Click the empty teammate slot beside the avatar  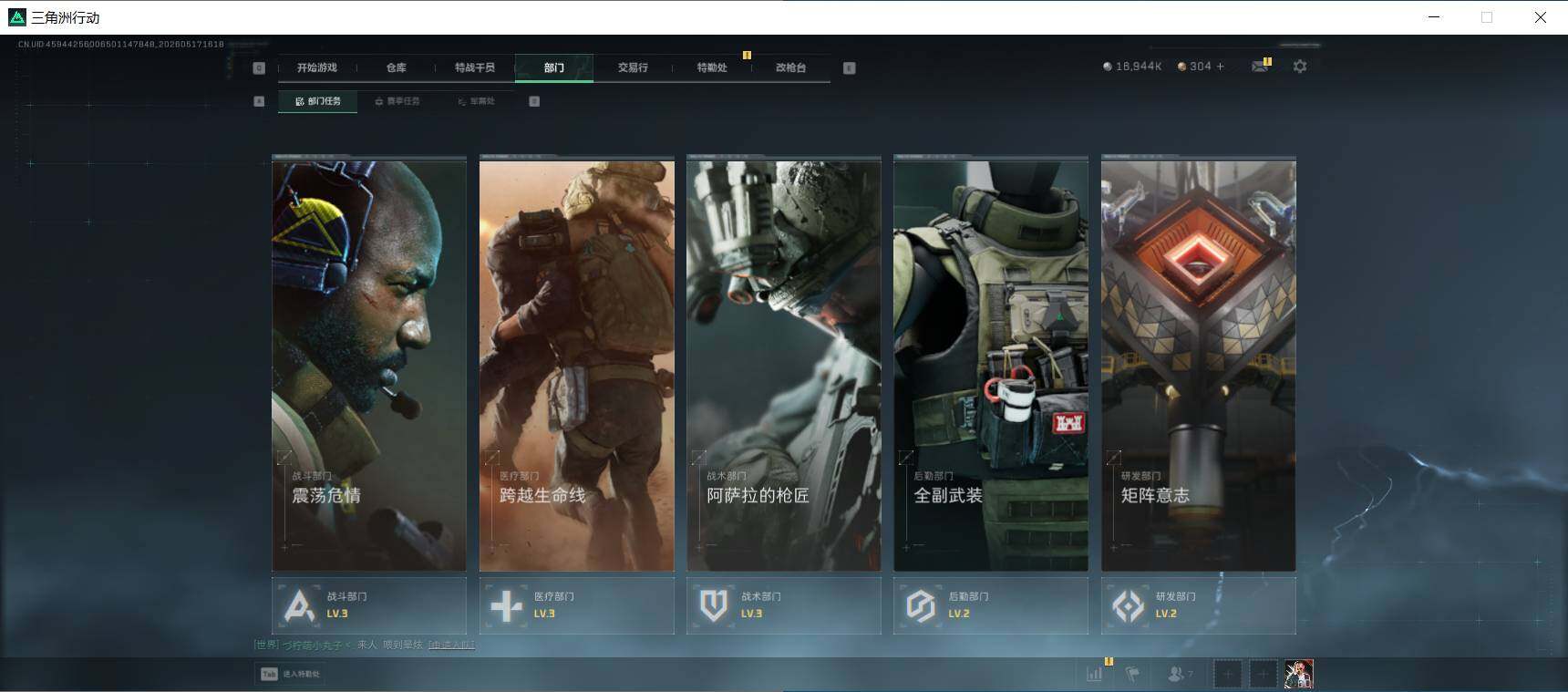[x=1263, y=675]
